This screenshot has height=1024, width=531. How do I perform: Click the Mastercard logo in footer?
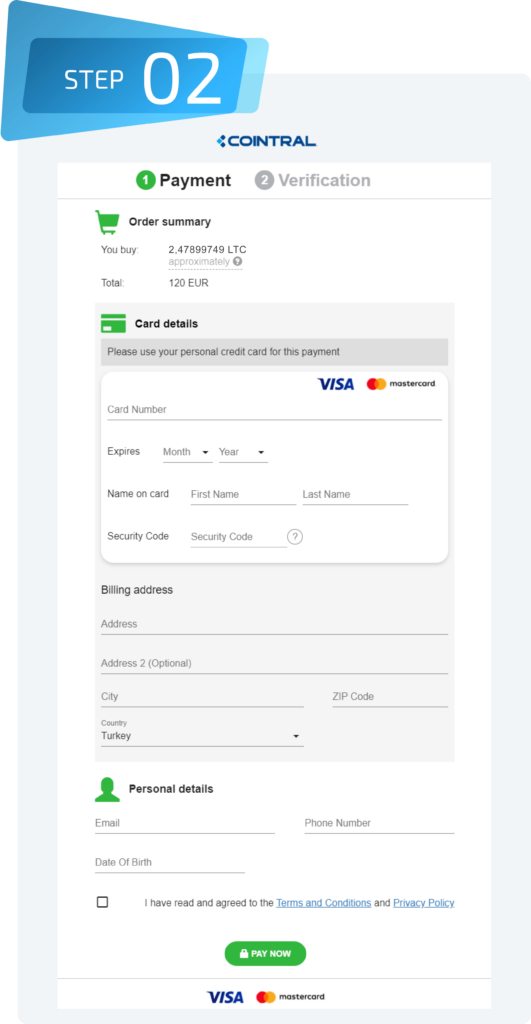pos(290,997)
